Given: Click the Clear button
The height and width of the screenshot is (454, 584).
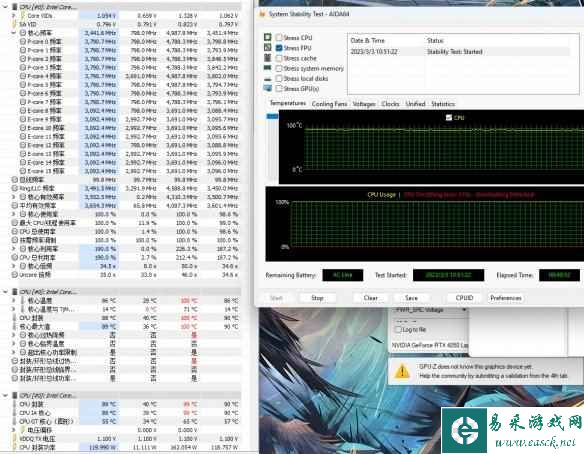Looking at the screenshot, I should [371, 298].
